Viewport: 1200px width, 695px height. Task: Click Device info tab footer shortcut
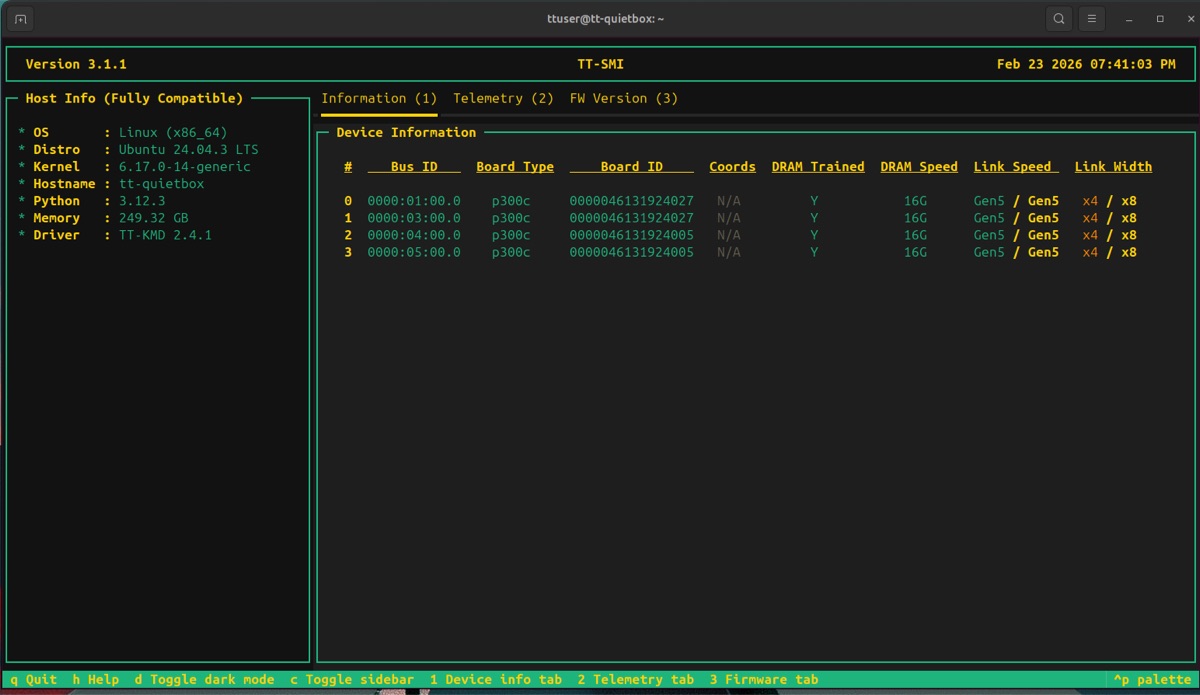point(495,679)
